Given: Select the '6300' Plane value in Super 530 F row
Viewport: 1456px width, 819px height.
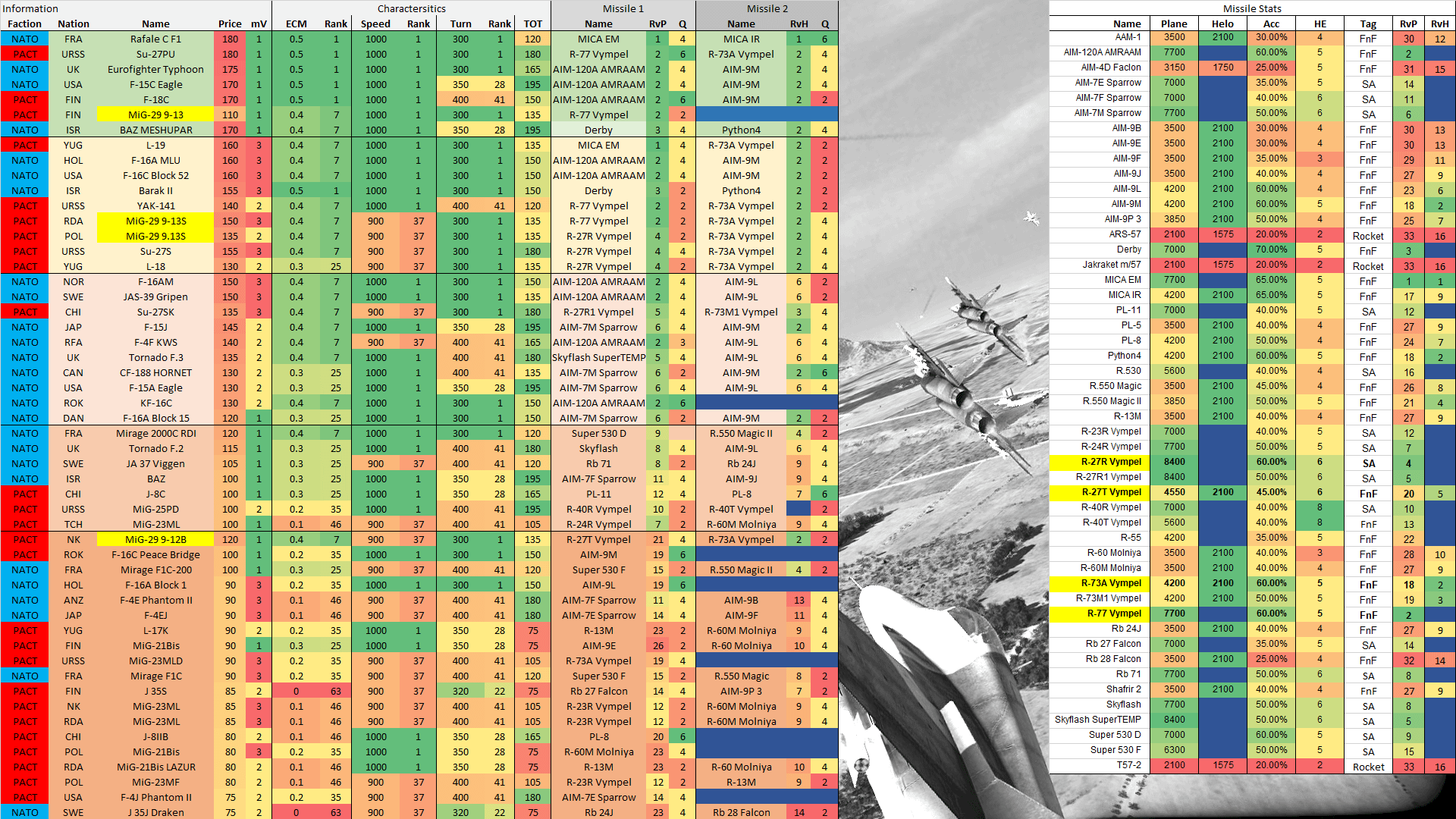Looking at the screenshot, I should click(1174, 750).
